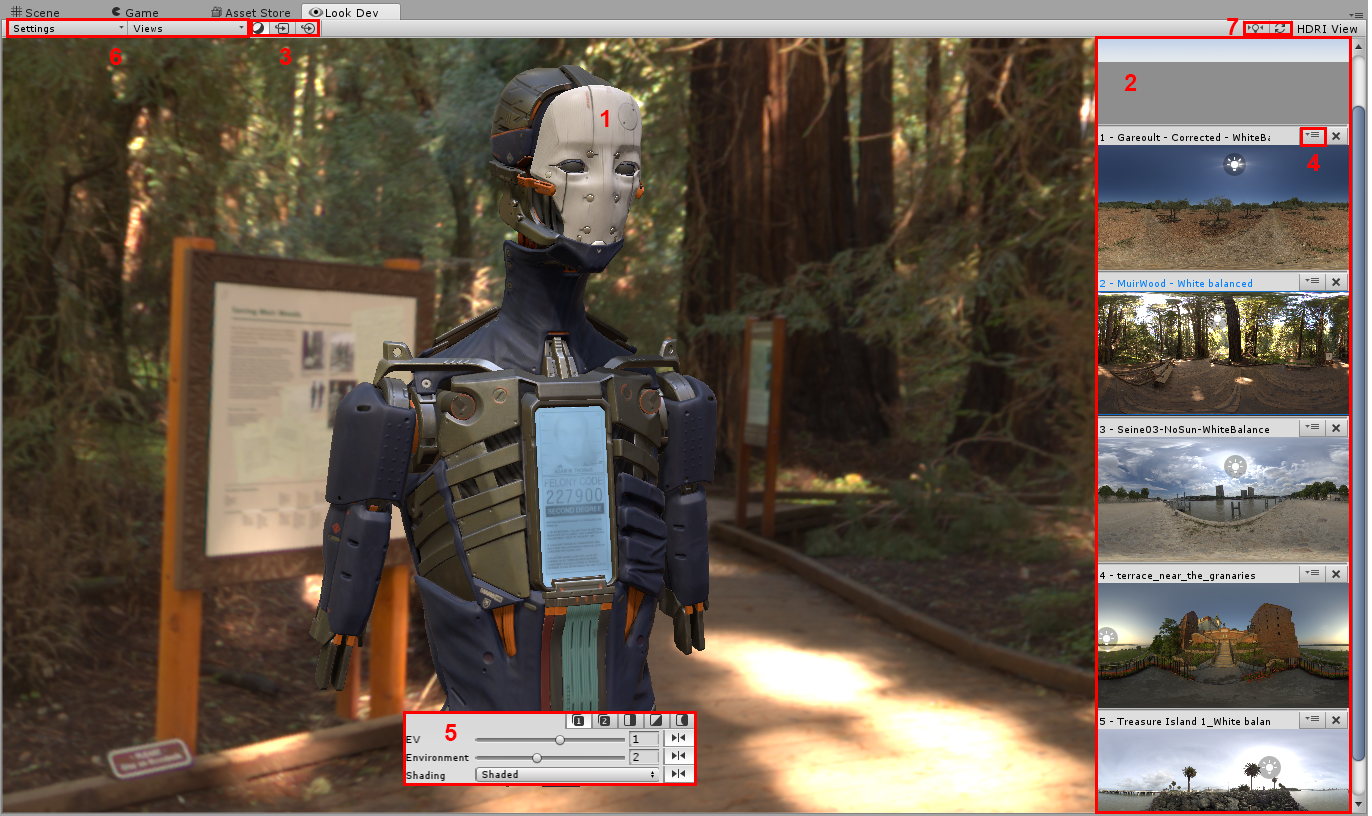Open the Settings dropdown
The width and height of the screenshot is (1372, 816).
pos(68,29)
